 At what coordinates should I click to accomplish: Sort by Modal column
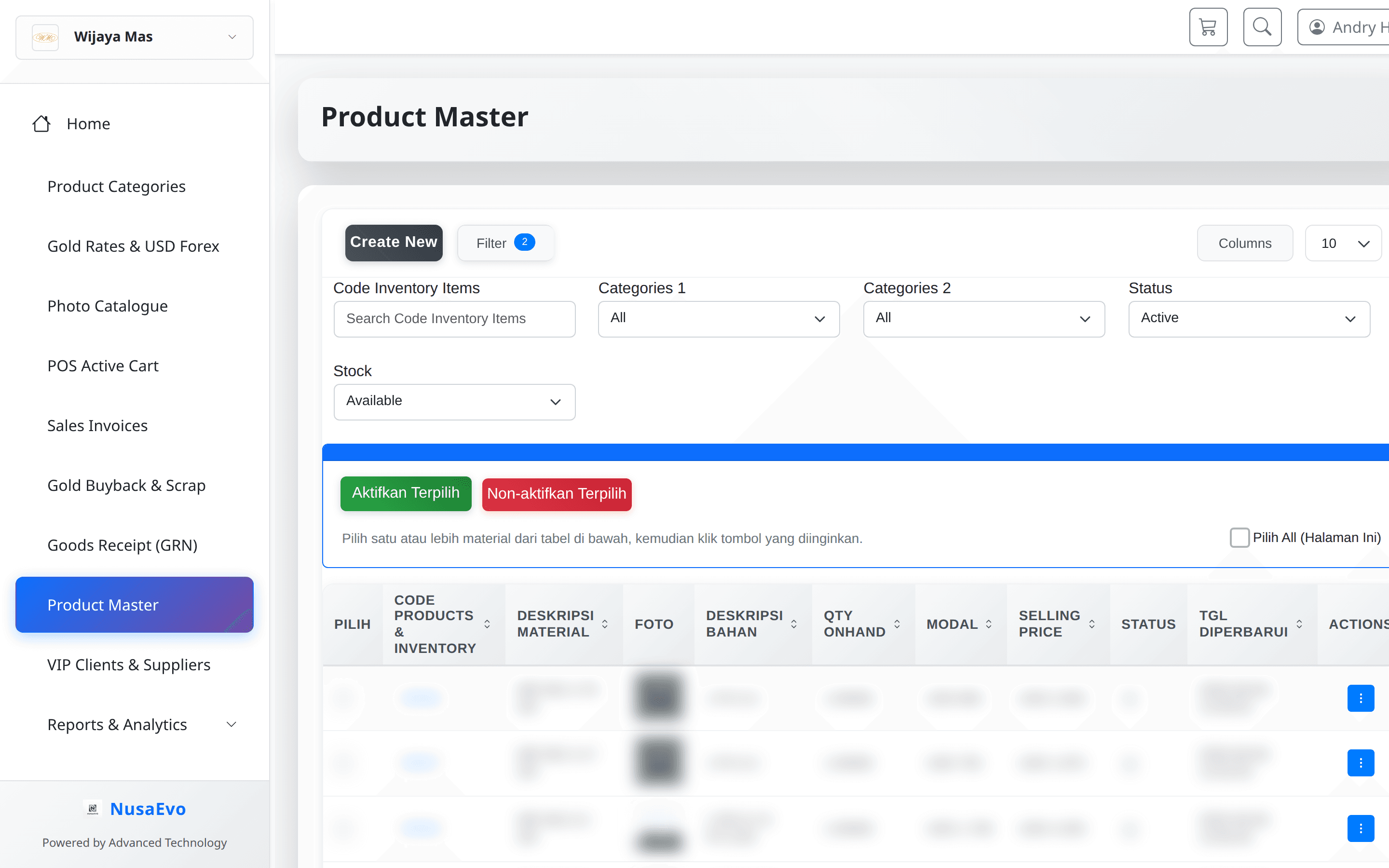[x=989, y=624]
